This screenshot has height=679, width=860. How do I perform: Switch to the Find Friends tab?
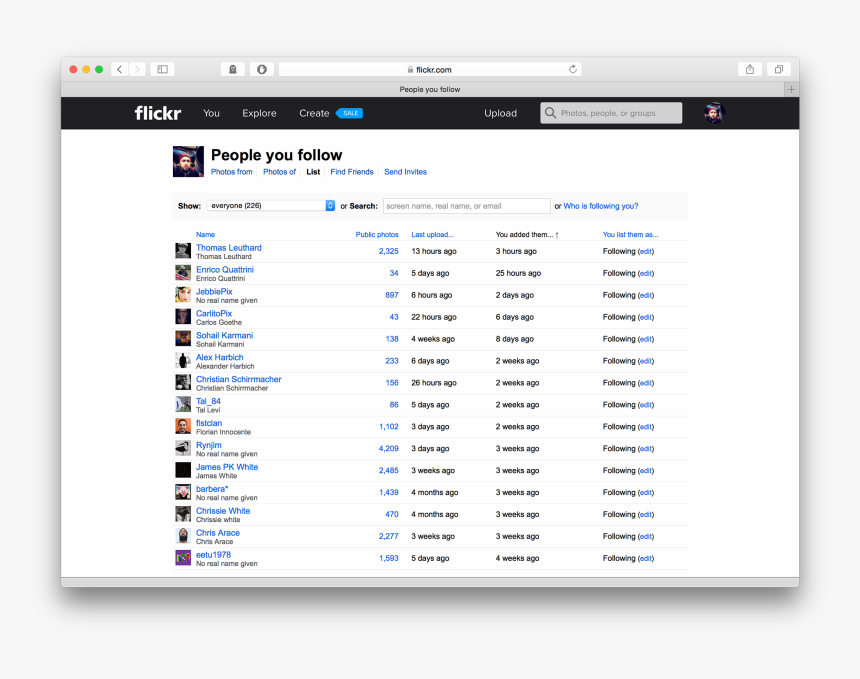pyautogui.click(x=352, y=171)
